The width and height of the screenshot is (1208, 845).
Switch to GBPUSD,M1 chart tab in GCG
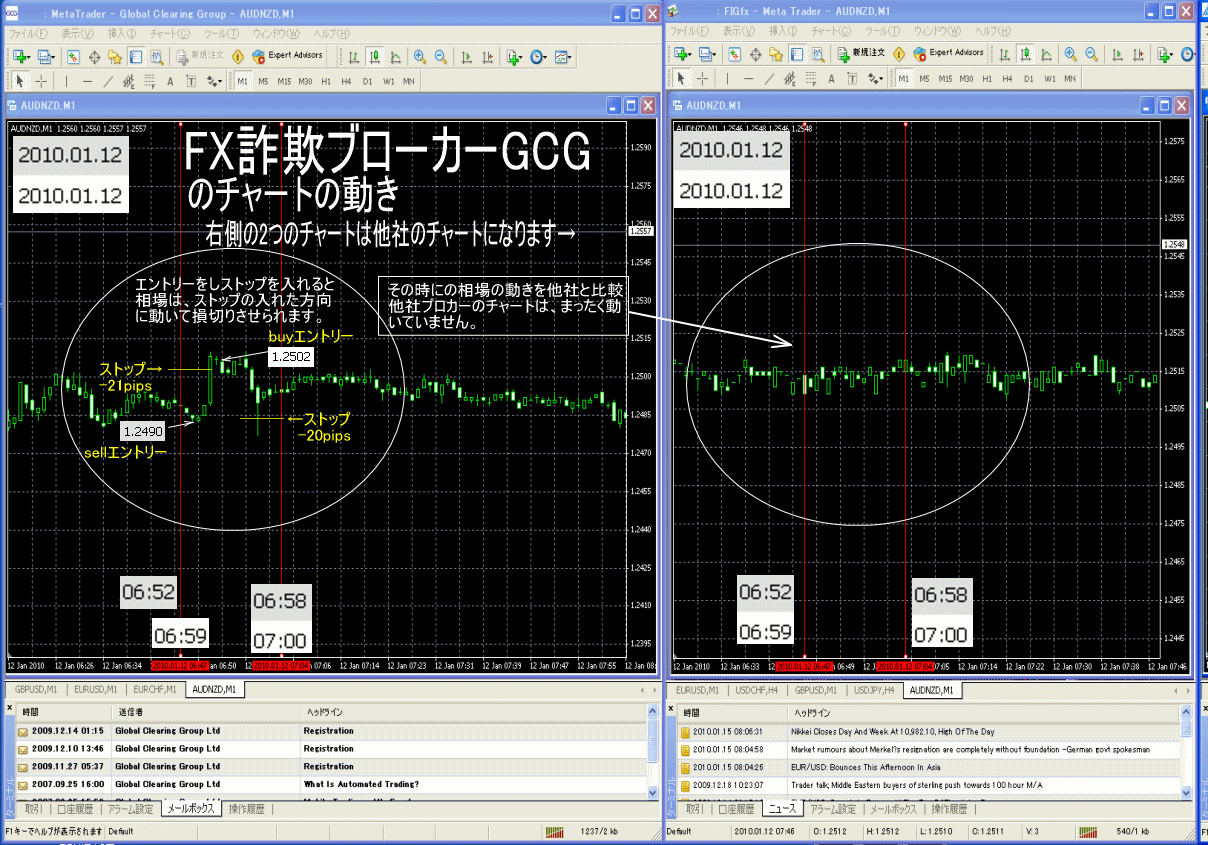point(36,689)
